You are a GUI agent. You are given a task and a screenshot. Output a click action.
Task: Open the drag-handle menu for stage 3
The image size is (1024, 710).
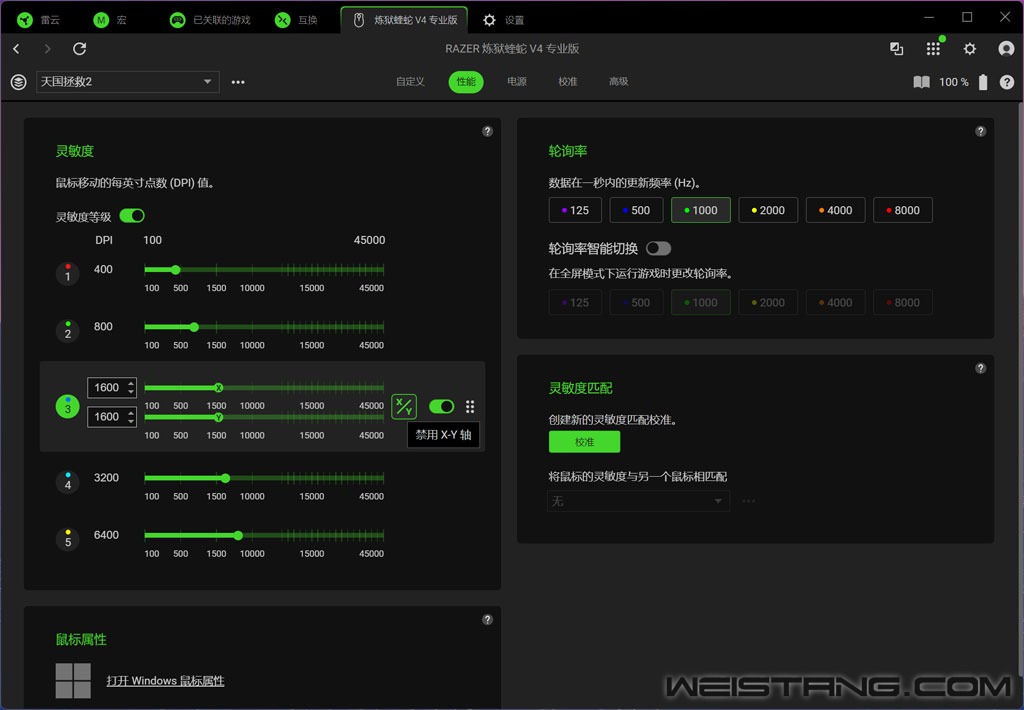click(x=470, y=406)
